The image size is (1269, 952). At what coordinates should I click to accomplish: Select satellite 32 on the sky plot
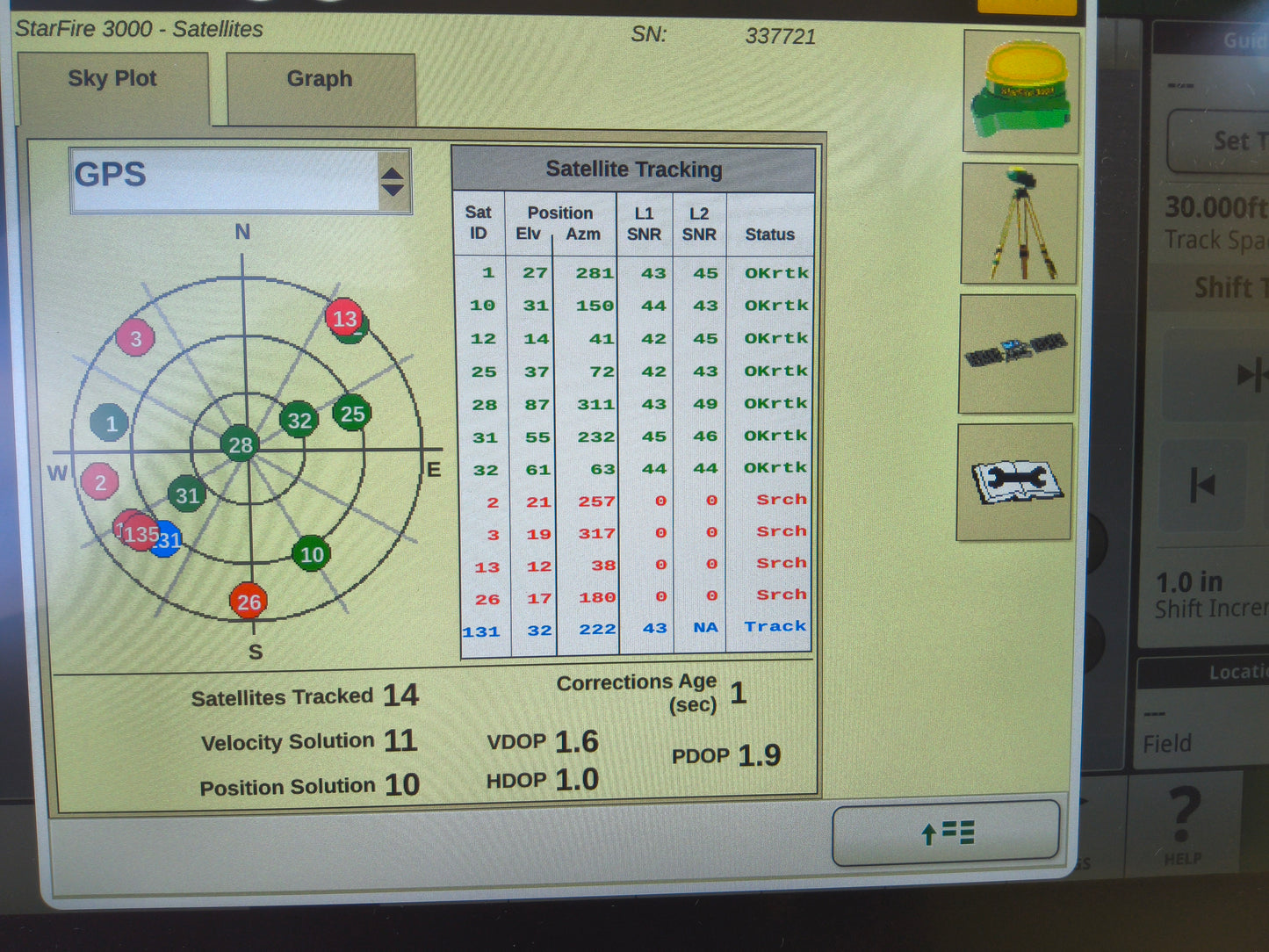click(299, 420)
